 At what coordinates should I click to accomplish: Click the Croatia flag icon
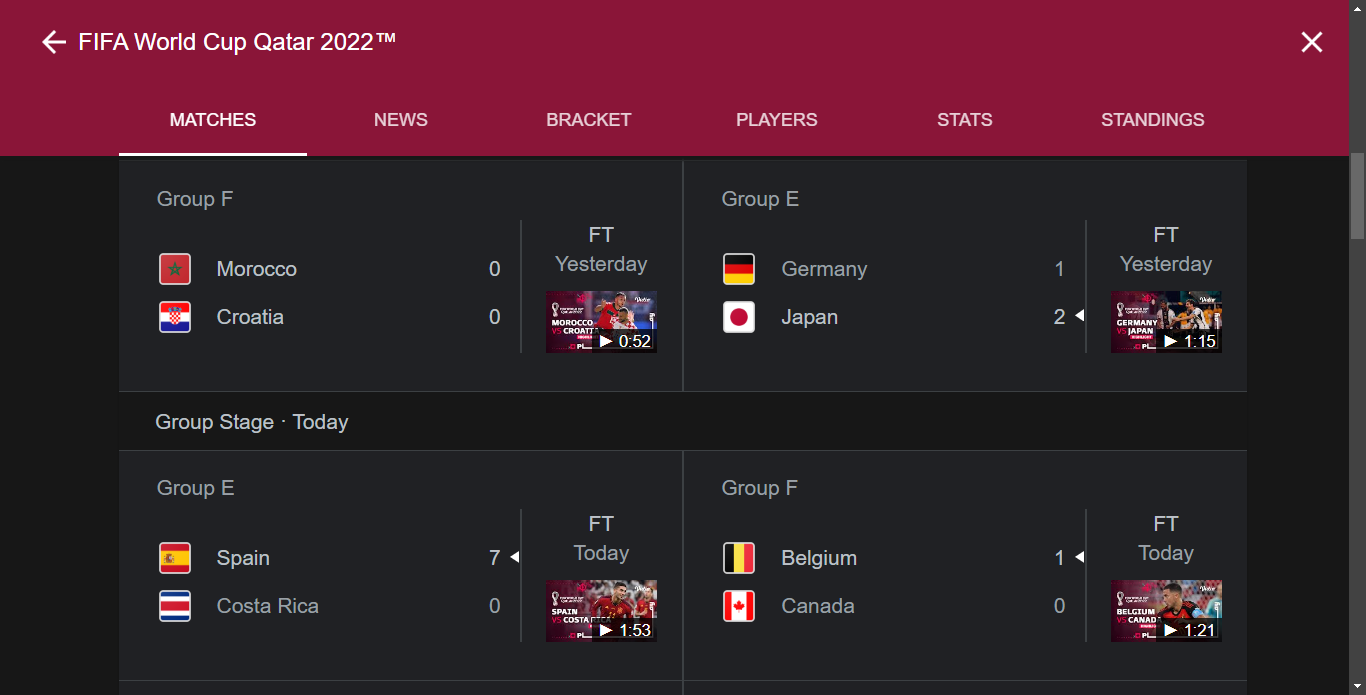(x=175, y=317)
